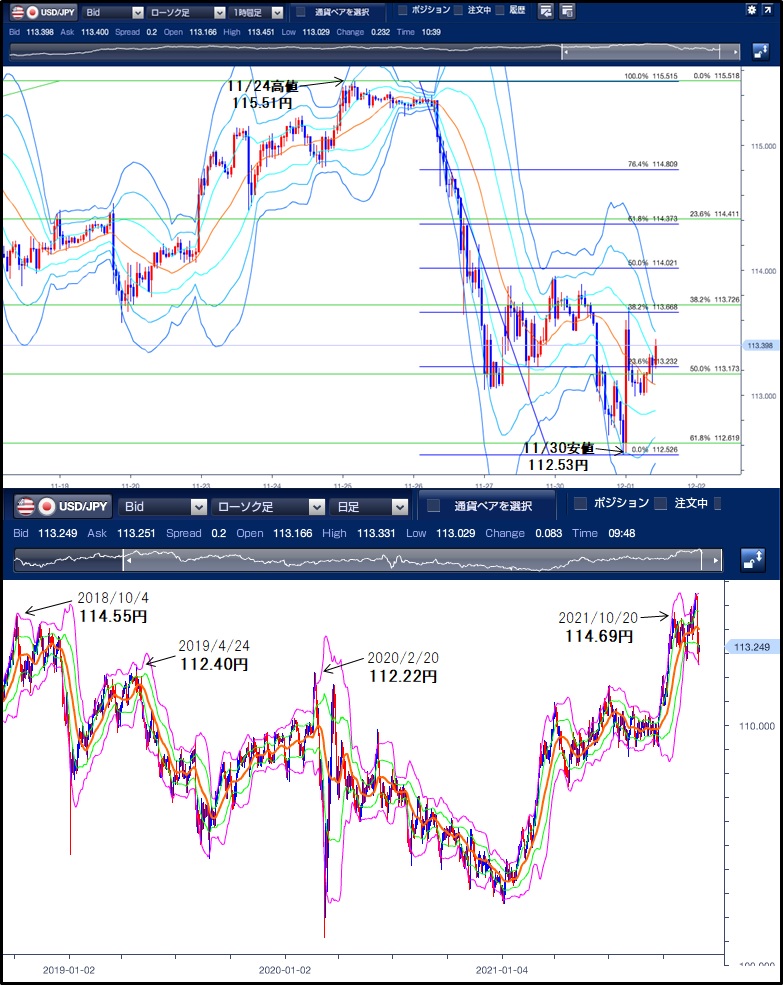Enable the ポジション checkbox in lower chart

581,503
